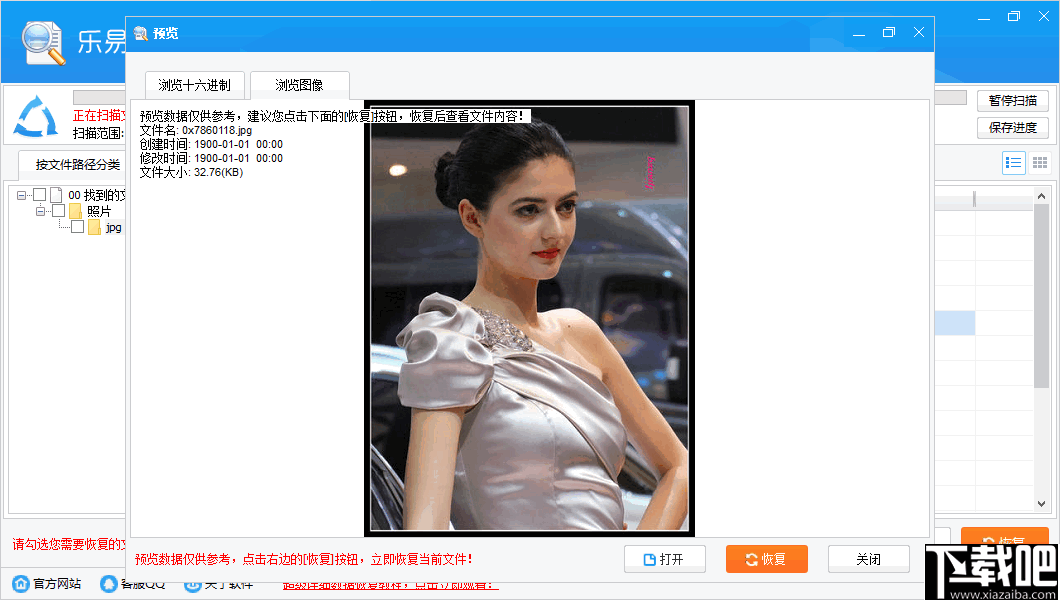Switch to the 浏览十六进制 tab
The width and height of the screenshot is (1060, 600).
(x=194, y=85)
